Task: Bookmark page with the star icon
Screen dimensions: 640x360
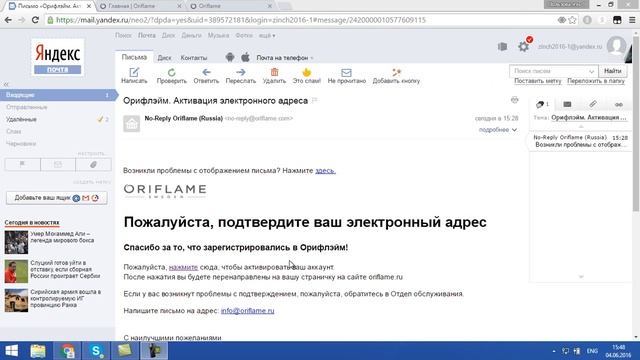Action: point(572,20)
